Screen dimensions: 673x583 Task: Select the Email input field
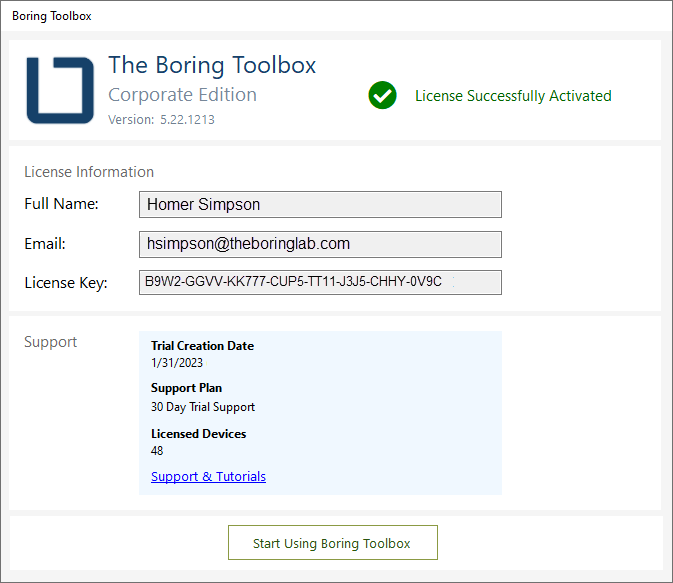point(320,244)
